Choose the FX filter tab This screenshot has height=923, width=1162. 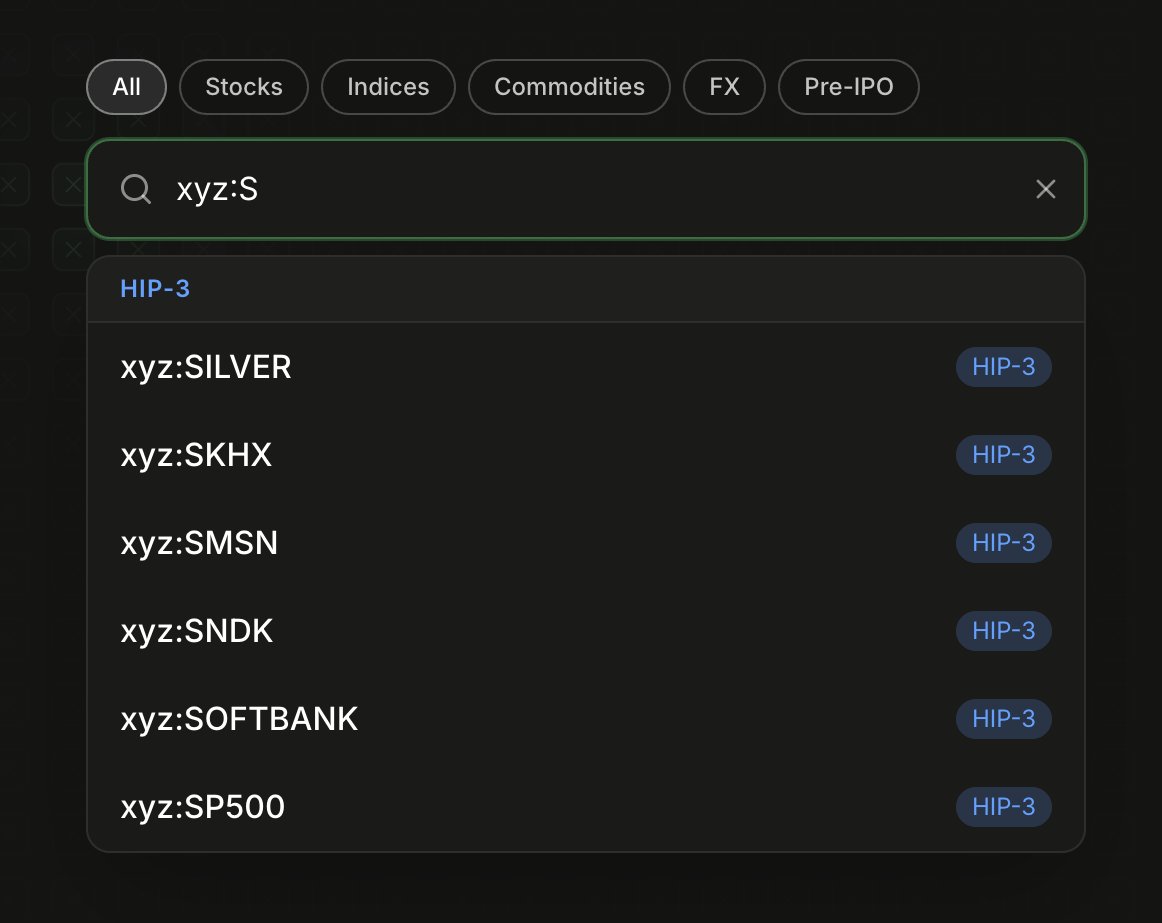(724, 87)
